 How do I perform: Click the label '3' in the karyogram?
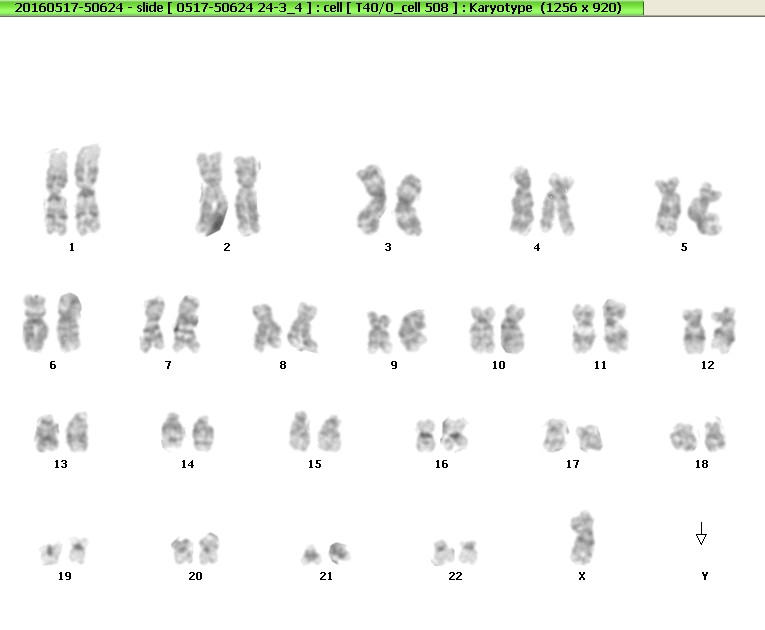click(x=388, y=247)
